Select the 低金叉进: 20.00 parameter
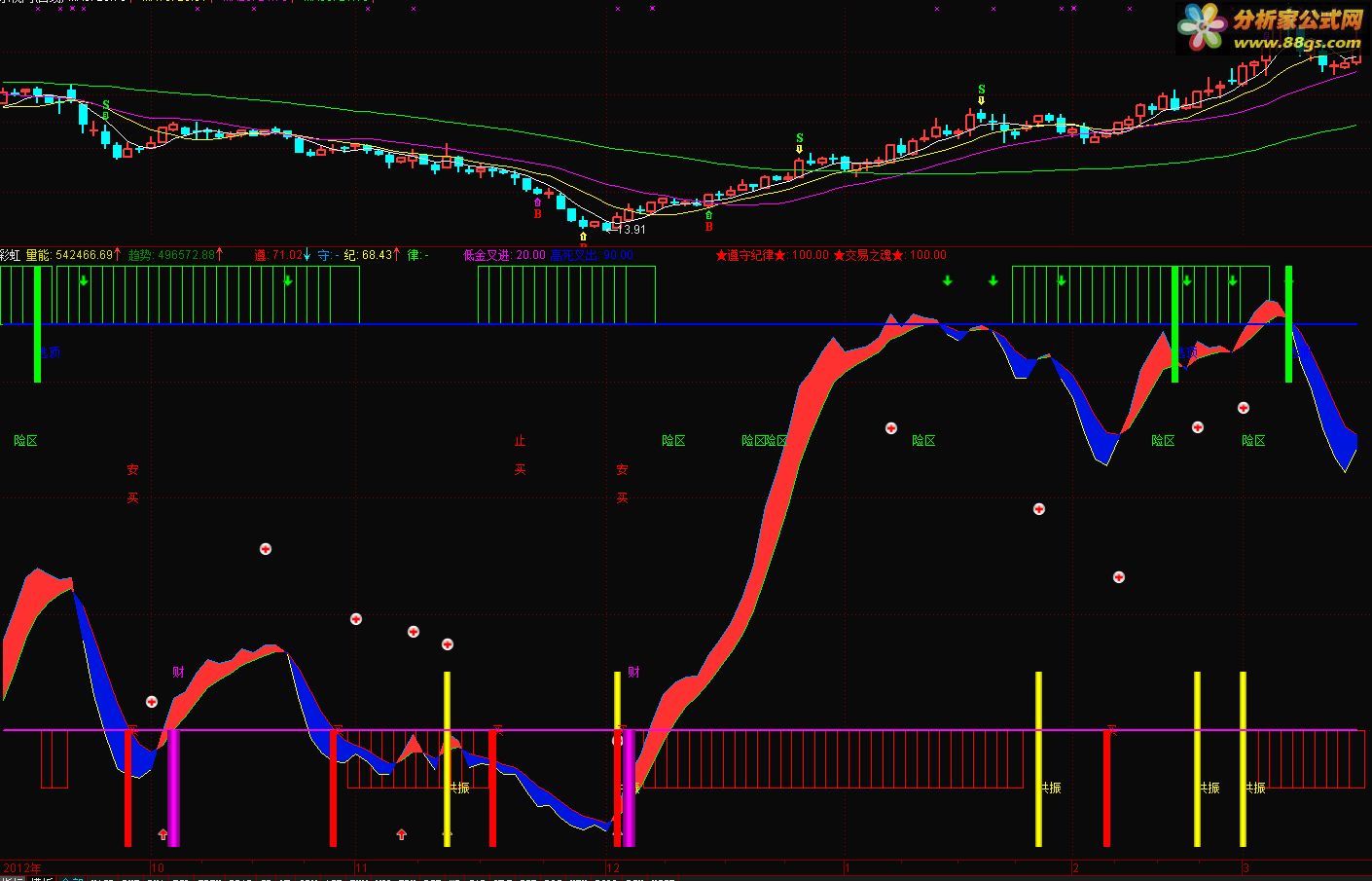 click(x=504, y=255)
